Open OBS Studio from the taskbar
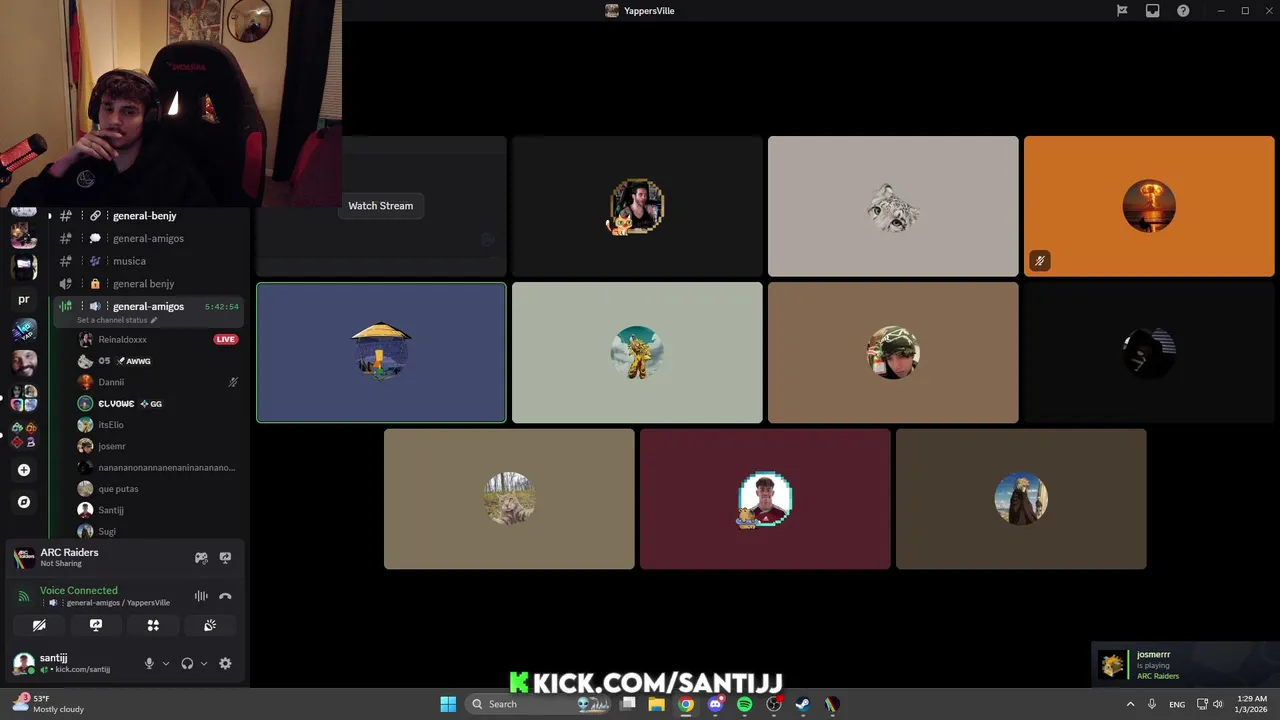The image size is (1280, 720). [x=773, y=704]
